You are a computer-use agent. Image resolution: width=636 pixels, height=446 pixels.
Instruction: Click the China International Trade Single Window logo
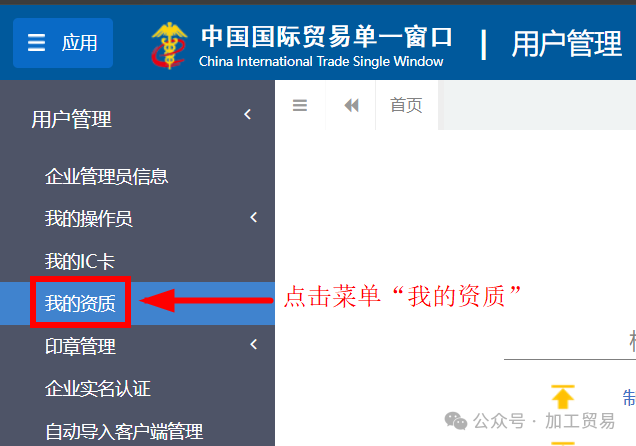coord(169,45)
